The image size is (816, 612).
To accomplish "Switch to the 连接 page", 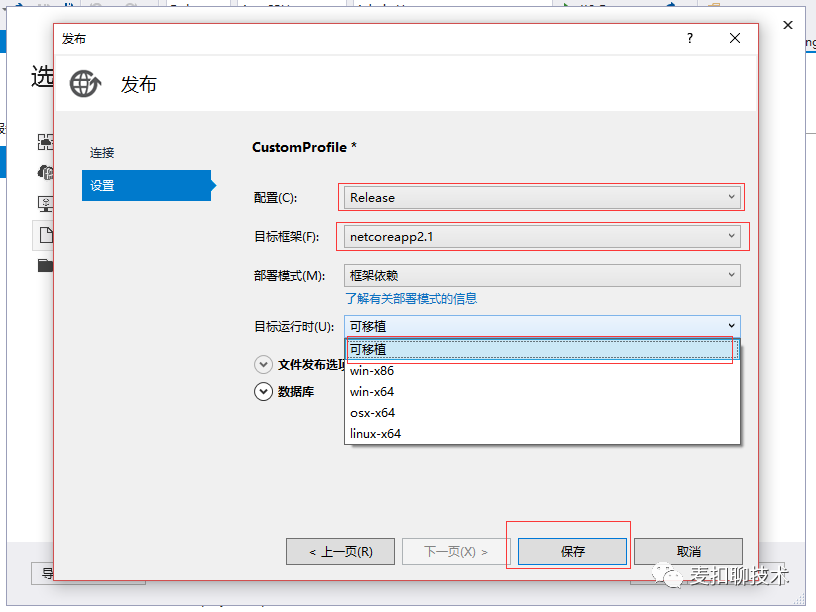I will pos(102,152).
